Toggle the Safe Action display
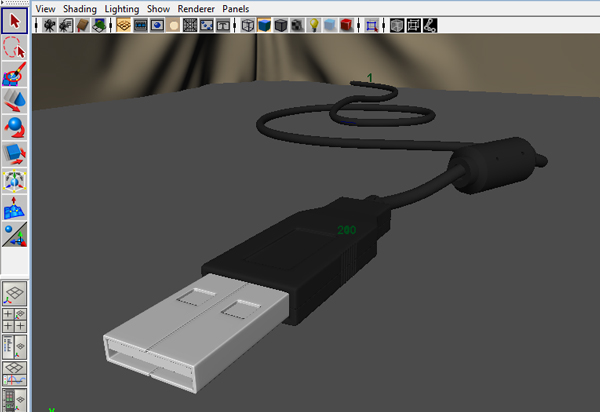600x412 pixels. (206, 26)
